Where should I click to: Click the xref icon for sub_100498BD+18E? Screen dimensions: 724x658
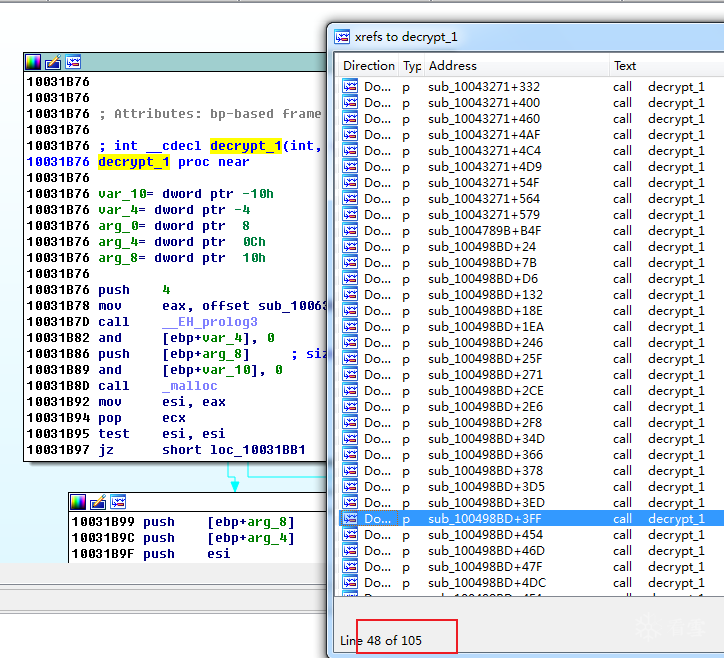(x=350, y=311)
